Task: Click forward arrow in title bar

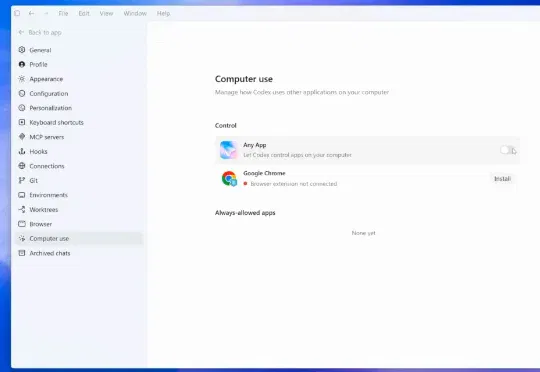Action: pos(46,13)
